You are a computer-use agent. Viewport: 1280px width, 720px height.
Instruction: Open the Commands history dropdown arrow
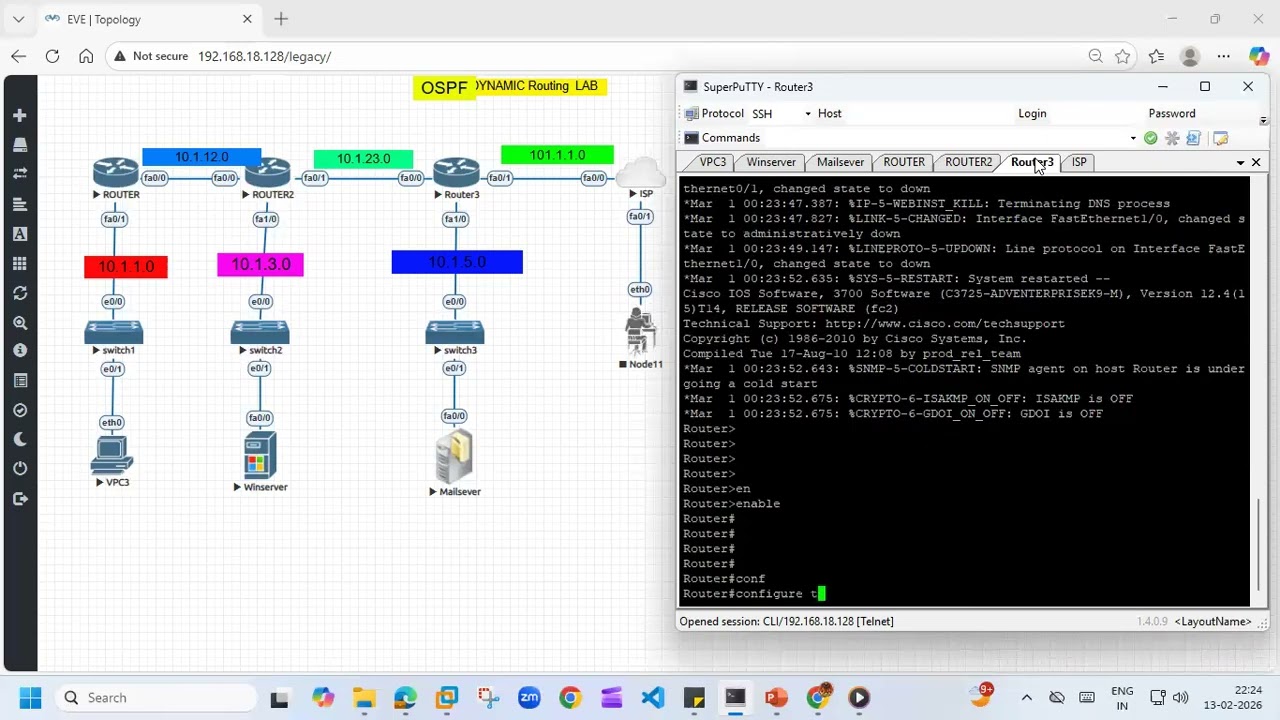pyautogui.click(x=1133, y=138)
